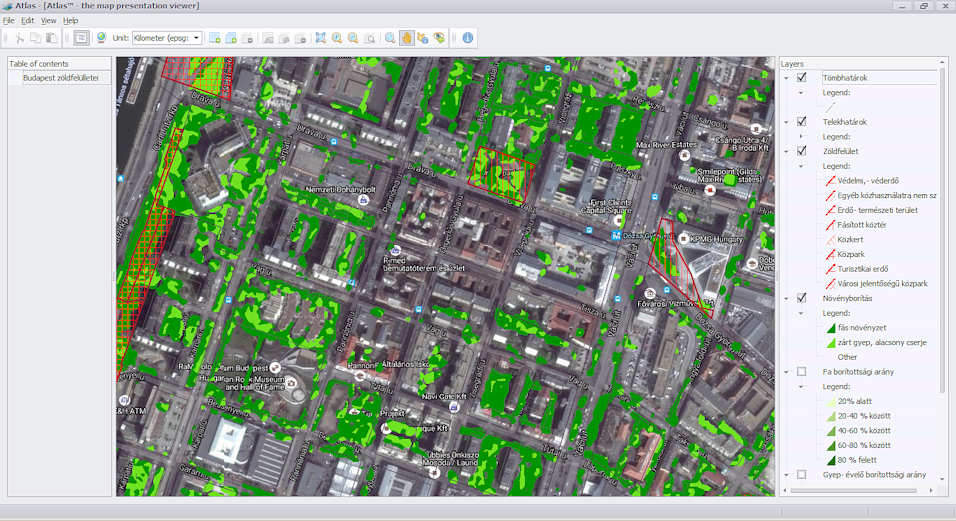Screen dimensions: 956x521
Task: Open the View menu
Action: pos(48,20)
